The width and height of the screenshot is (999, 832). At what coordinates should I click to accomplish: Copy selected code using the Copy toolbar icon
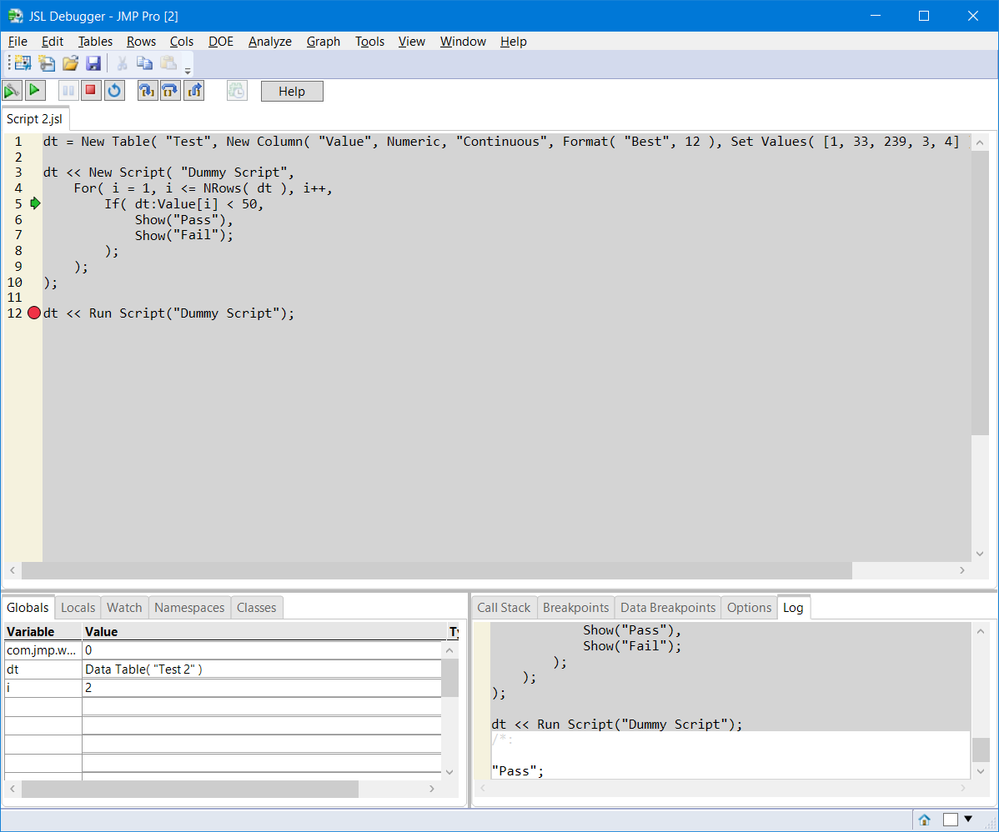(x=145, y=62)
